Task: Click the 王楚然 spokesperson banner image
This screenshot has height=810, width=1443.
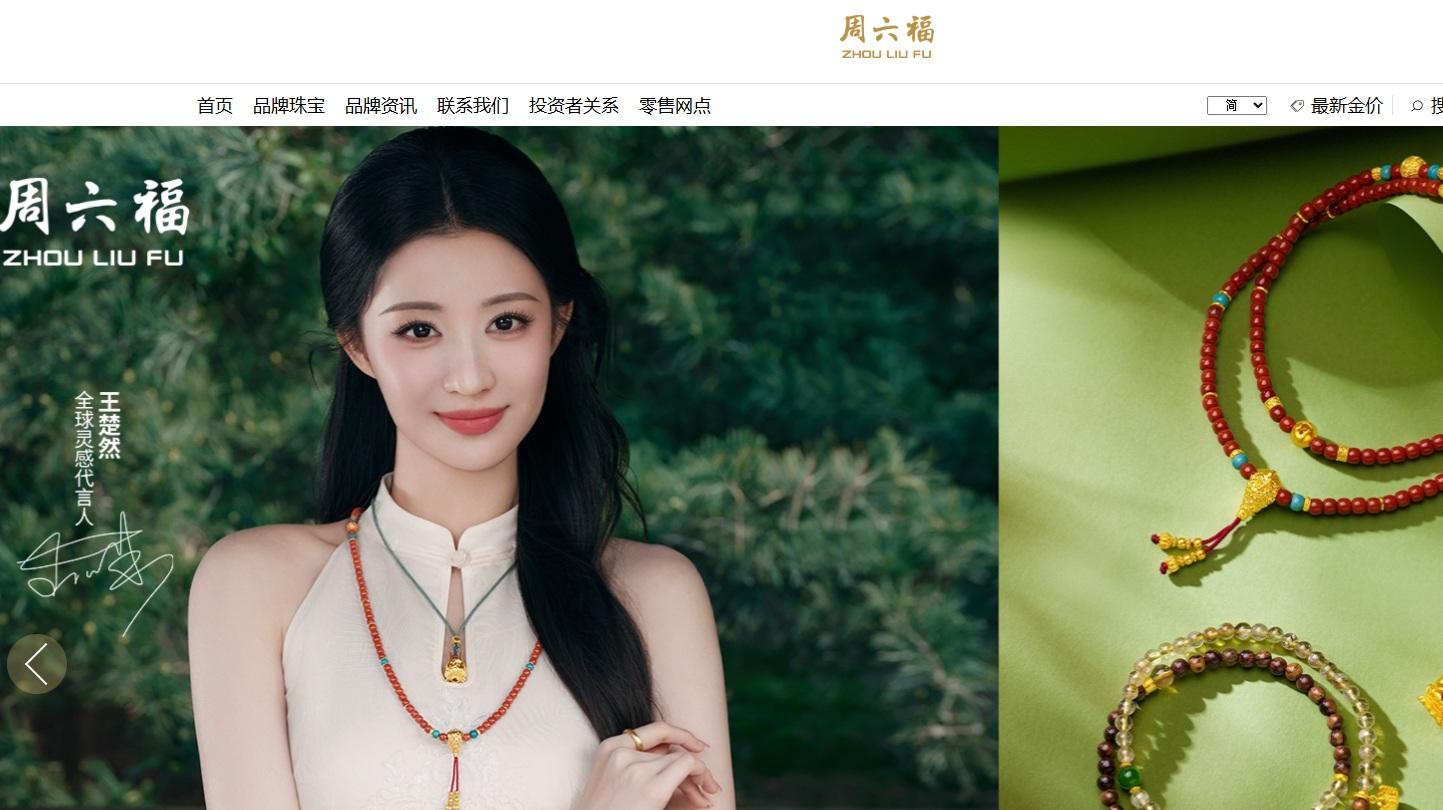Action: click(499, 468)
